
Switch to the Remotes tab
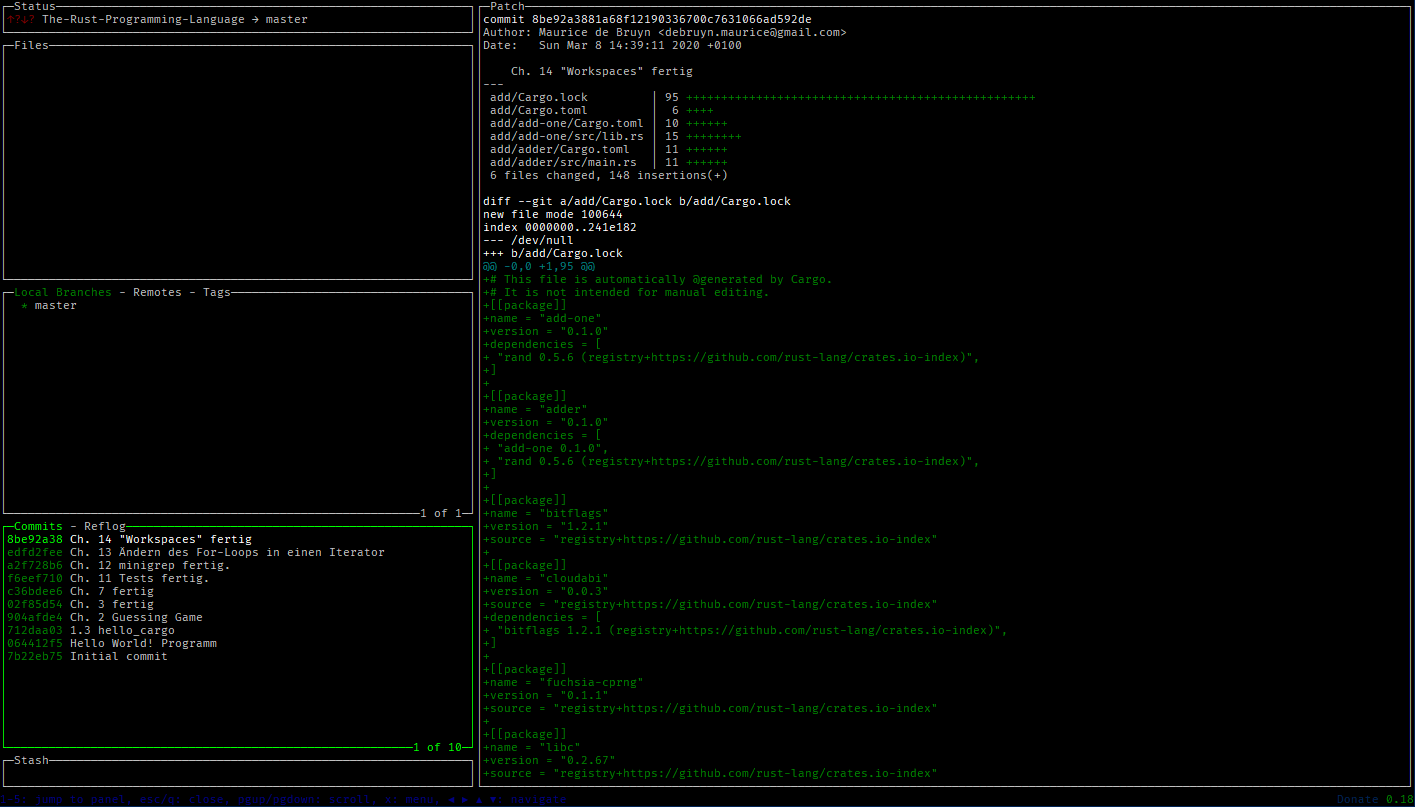(157, 292)
